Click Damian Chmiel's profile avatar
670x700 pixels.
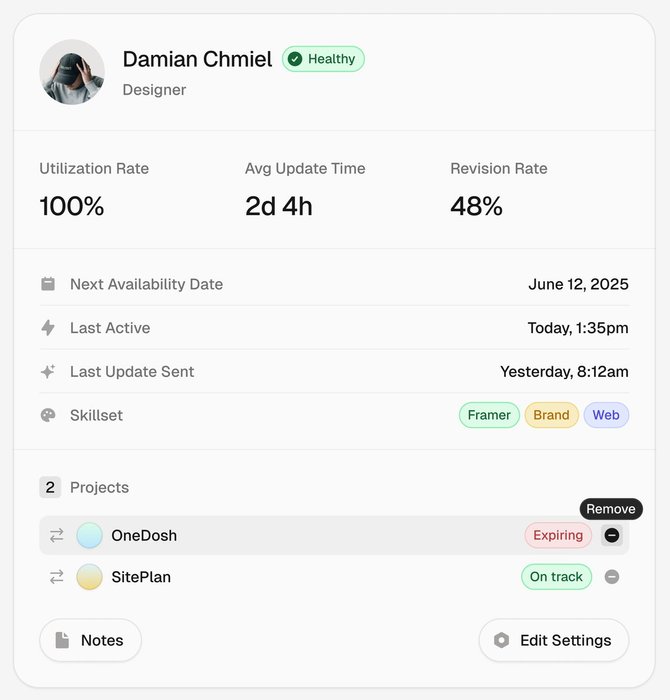pos(72,72)
